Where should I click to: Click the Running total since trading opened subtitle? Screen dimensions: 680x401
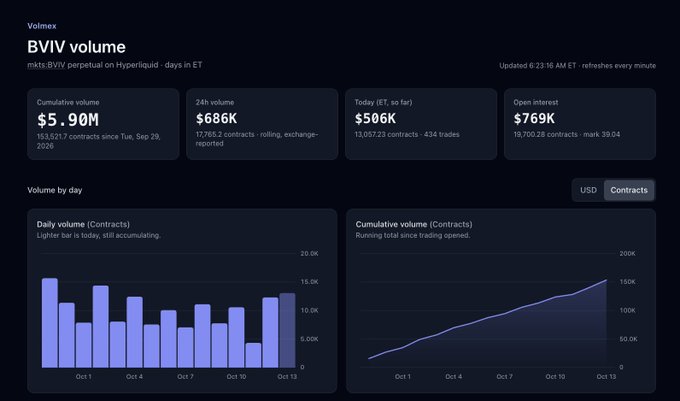pyautogui.click(x=412, y=235)
